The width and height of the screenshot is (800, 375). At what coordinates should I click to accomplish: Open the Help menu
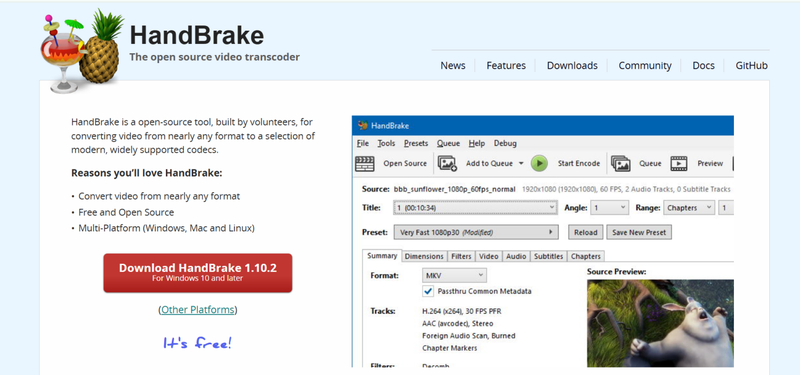coord(477,143)
